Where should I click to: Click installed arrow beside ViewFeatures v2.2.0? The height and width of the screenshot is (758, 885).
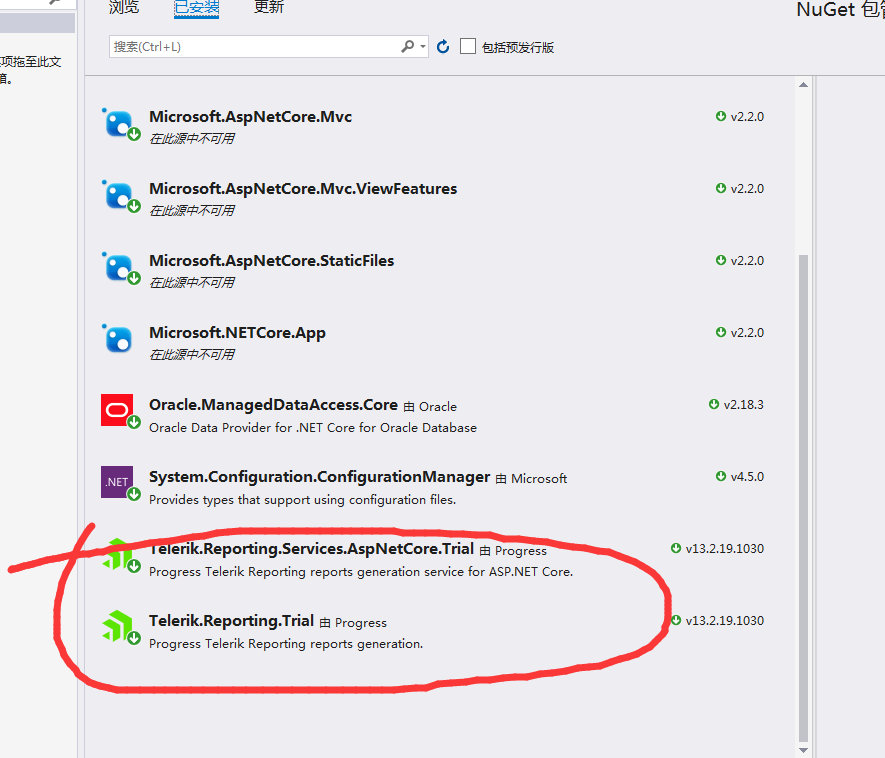pos(721,188)
